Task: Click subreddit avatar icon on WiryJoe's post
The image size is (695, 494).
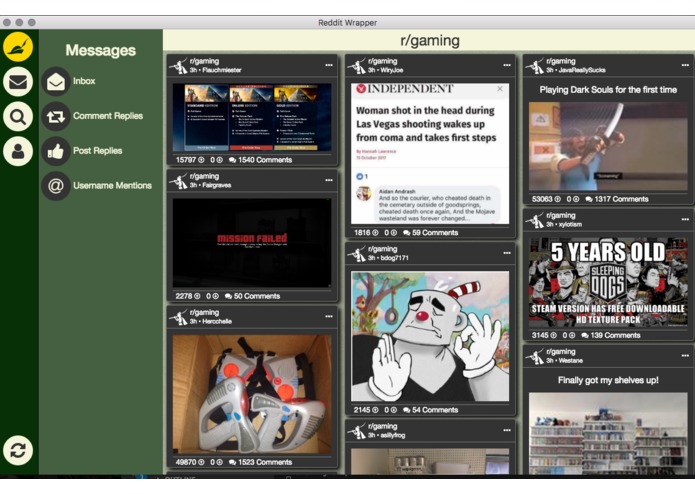Action: 357,66
